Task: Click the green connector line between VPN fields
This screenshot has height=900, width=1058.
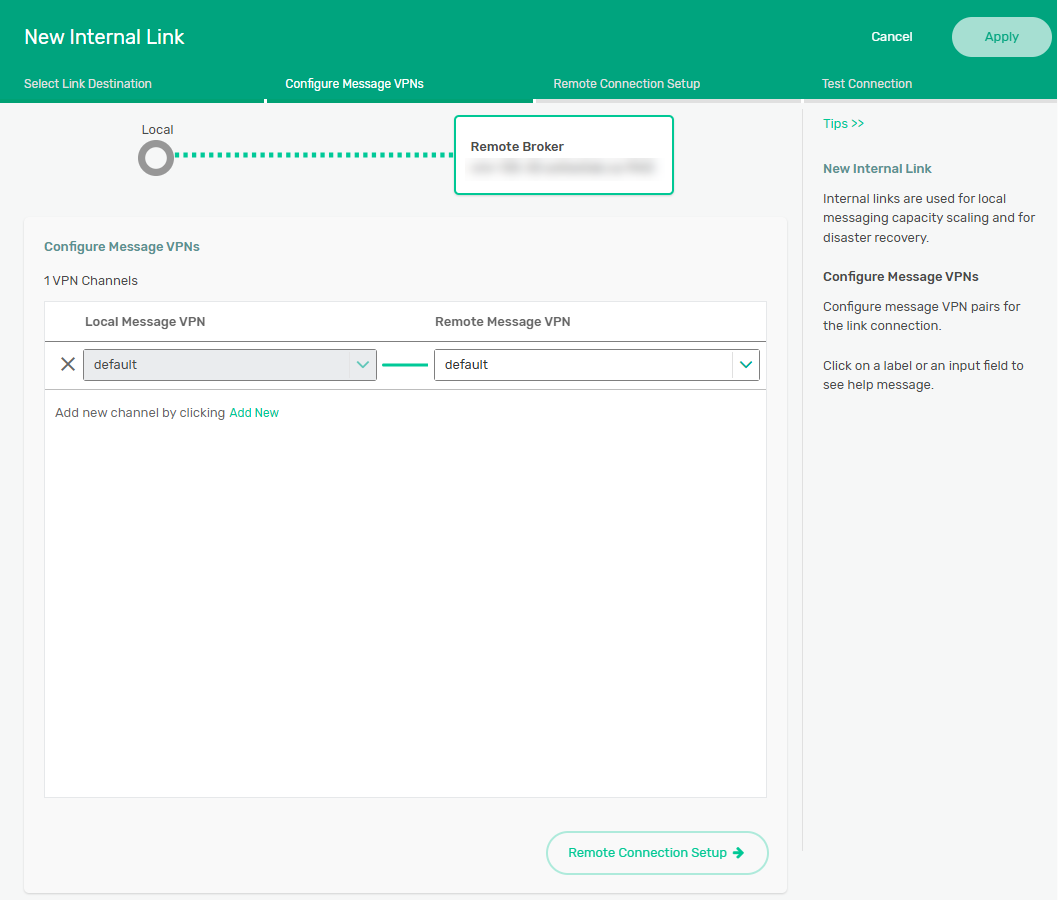Action: 405,365
